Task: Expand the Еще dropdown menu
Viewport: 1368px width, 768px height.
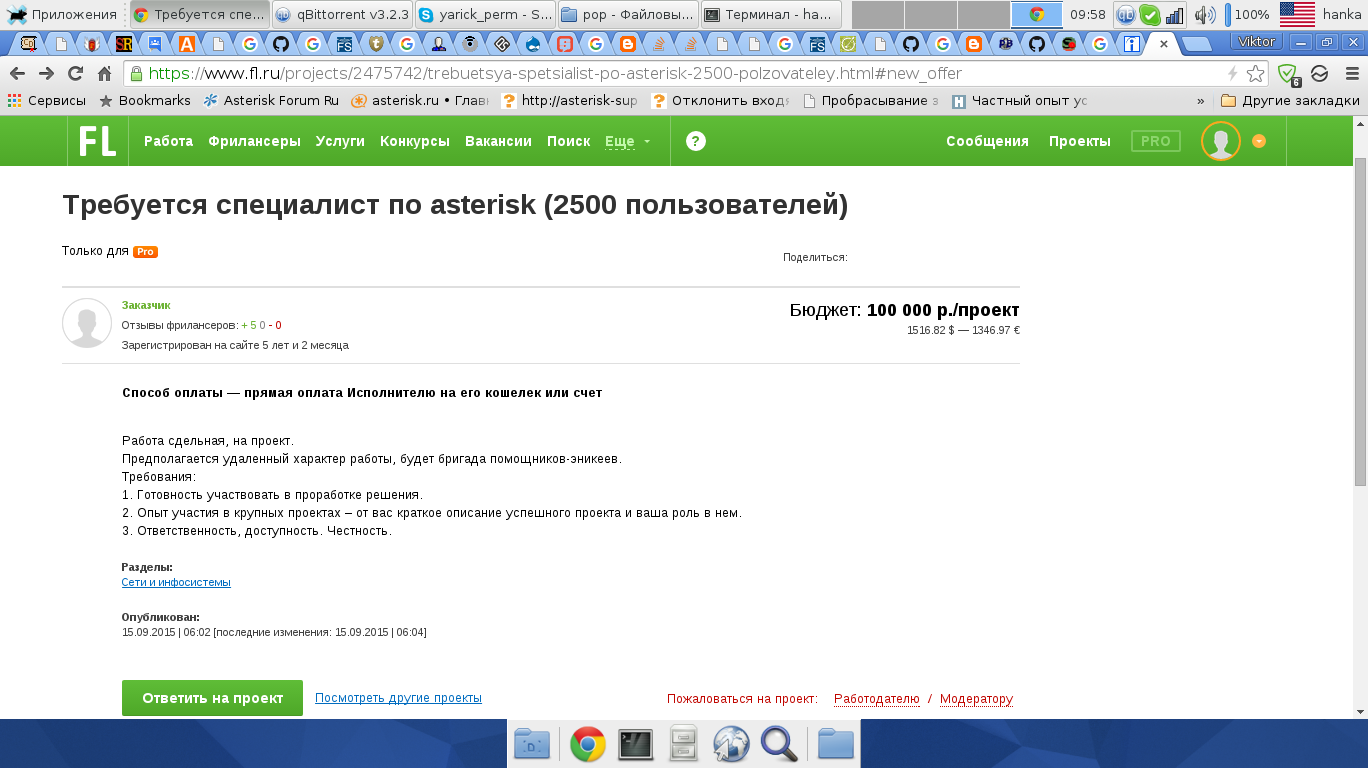Action: (x=627, y=141)
